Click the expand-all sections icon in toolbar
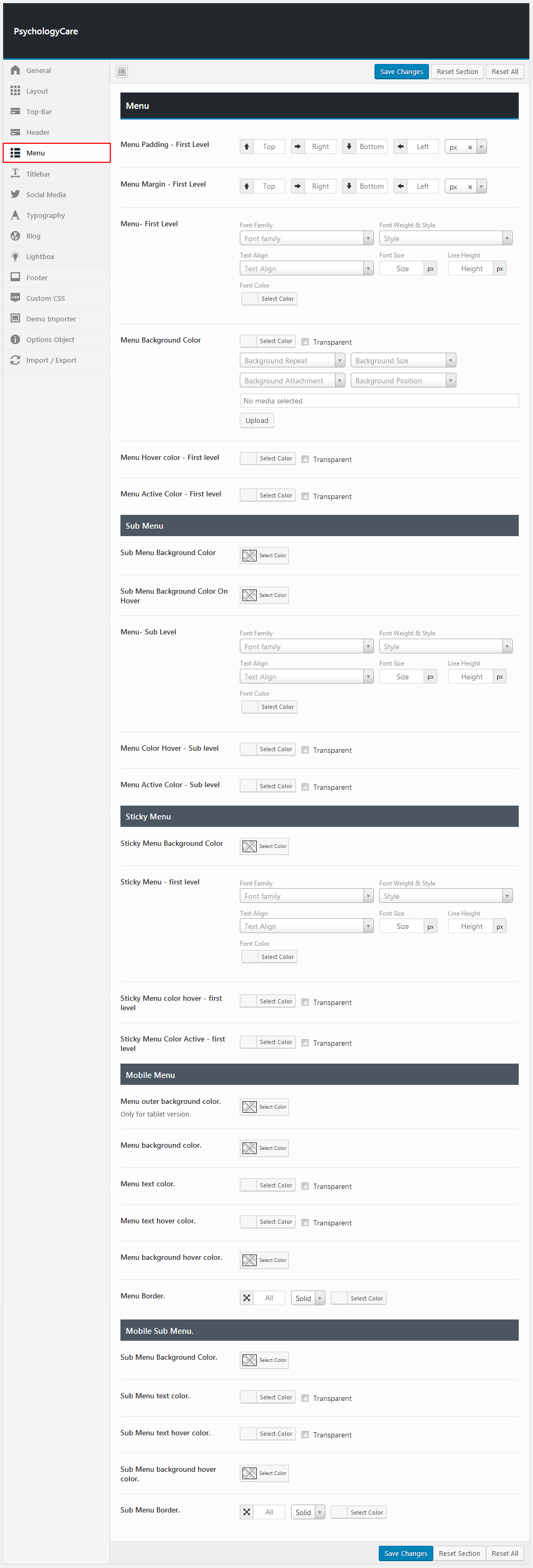 [121, 72]
